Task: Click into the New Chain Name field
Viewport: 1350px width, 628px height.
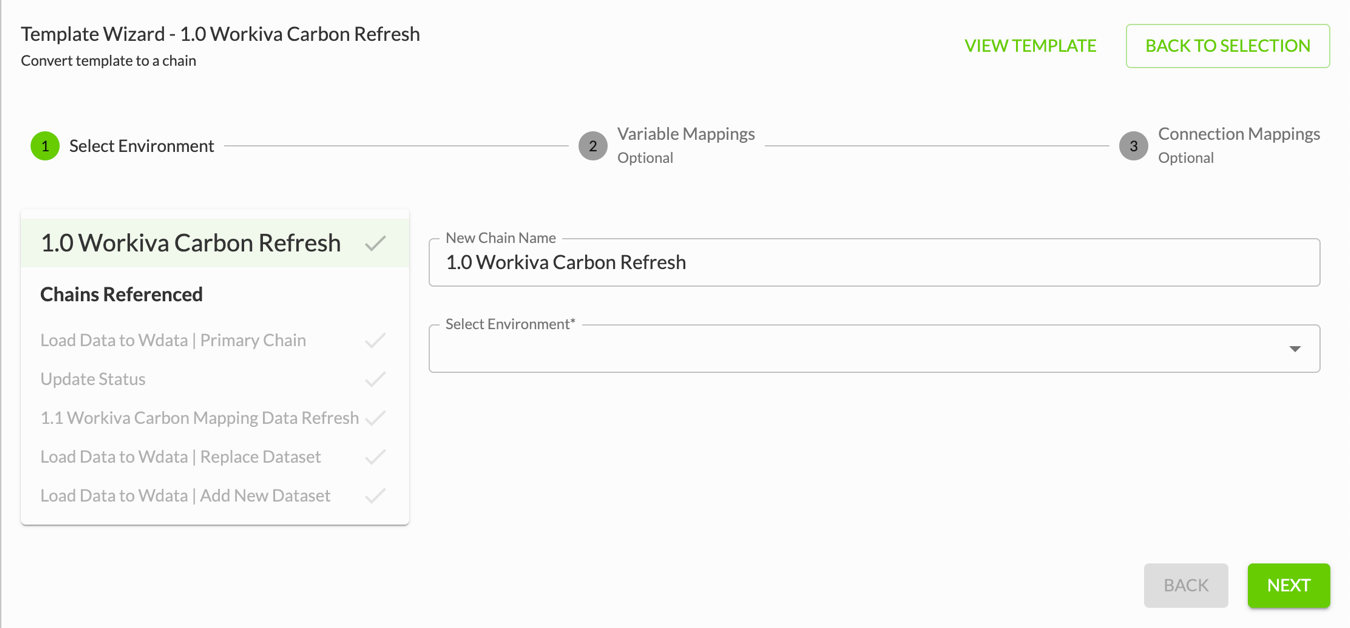Action: [x=874, y=262]
